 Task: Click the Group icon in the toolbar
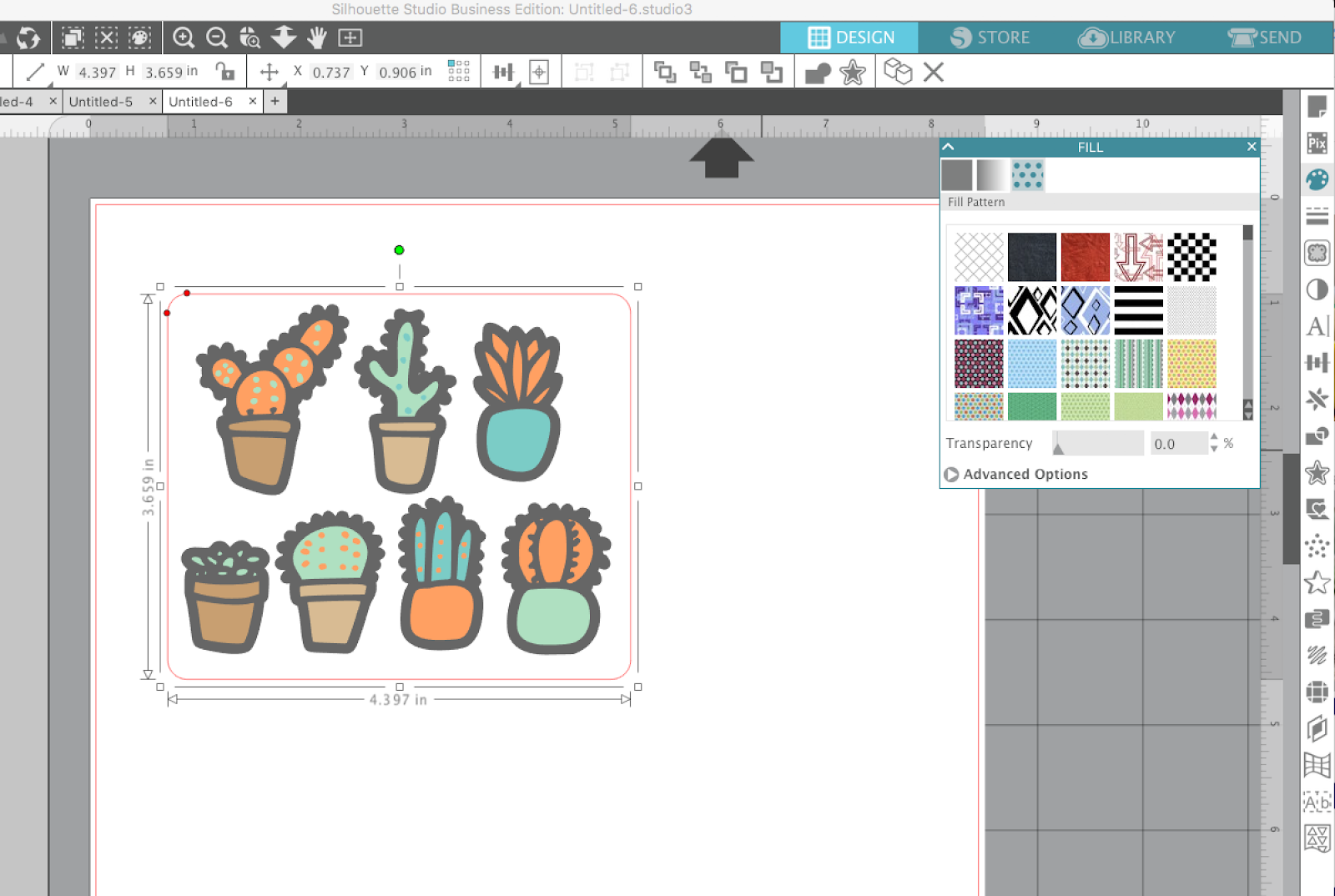(665, 72)
